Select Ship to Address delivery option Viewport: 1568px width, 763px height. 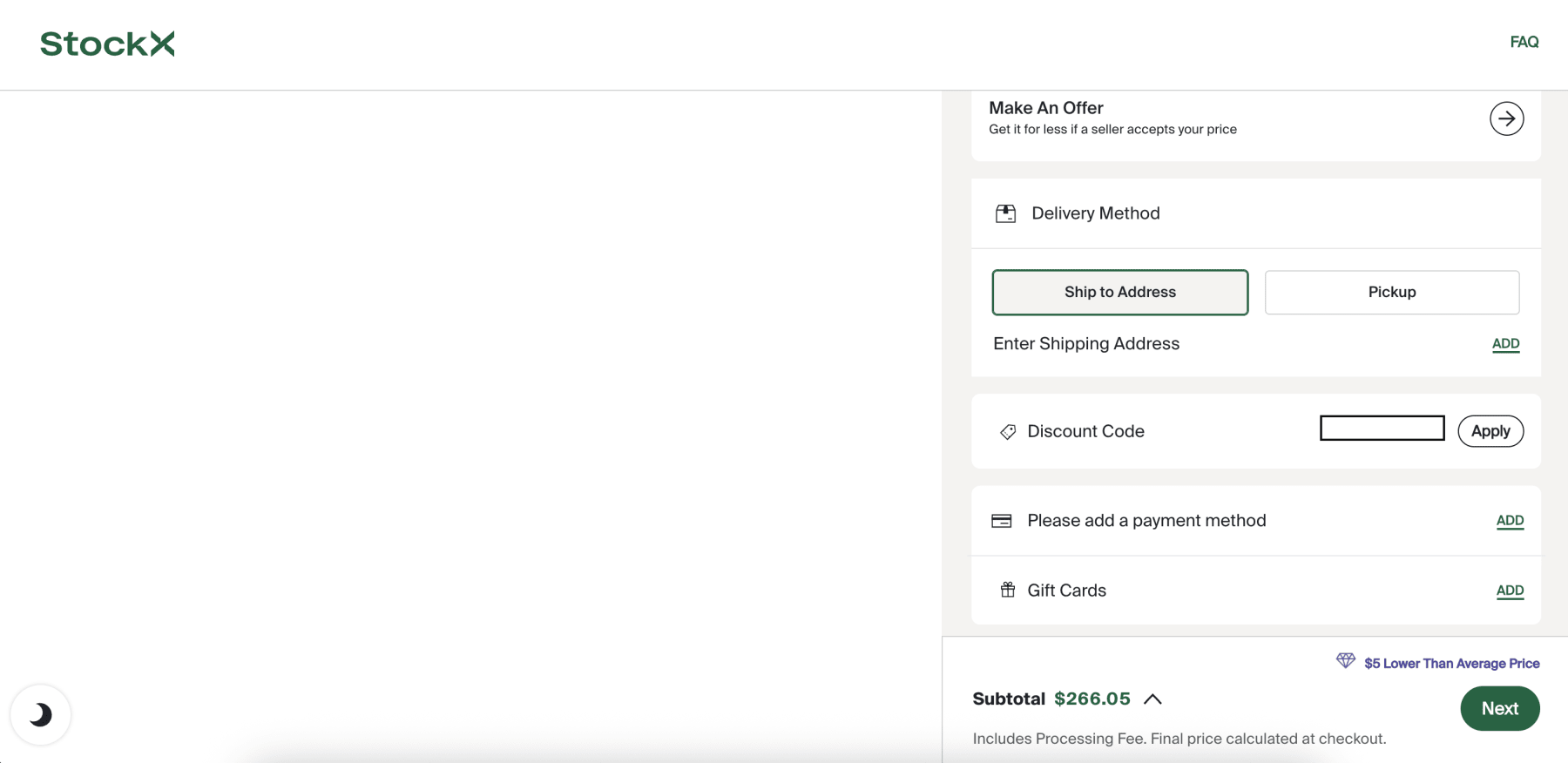(x=1119, y=293)
